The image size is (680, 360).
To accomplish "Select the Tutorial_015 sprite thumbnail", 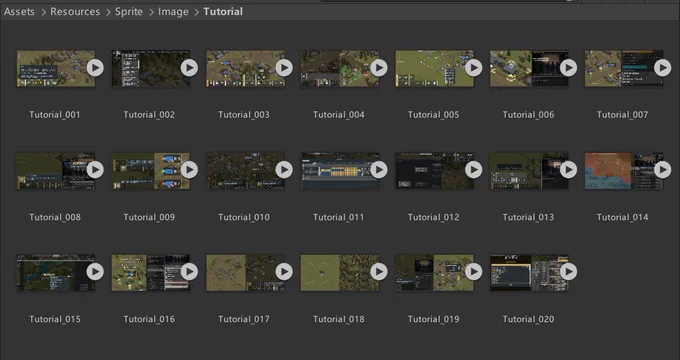I will point(56,272).
